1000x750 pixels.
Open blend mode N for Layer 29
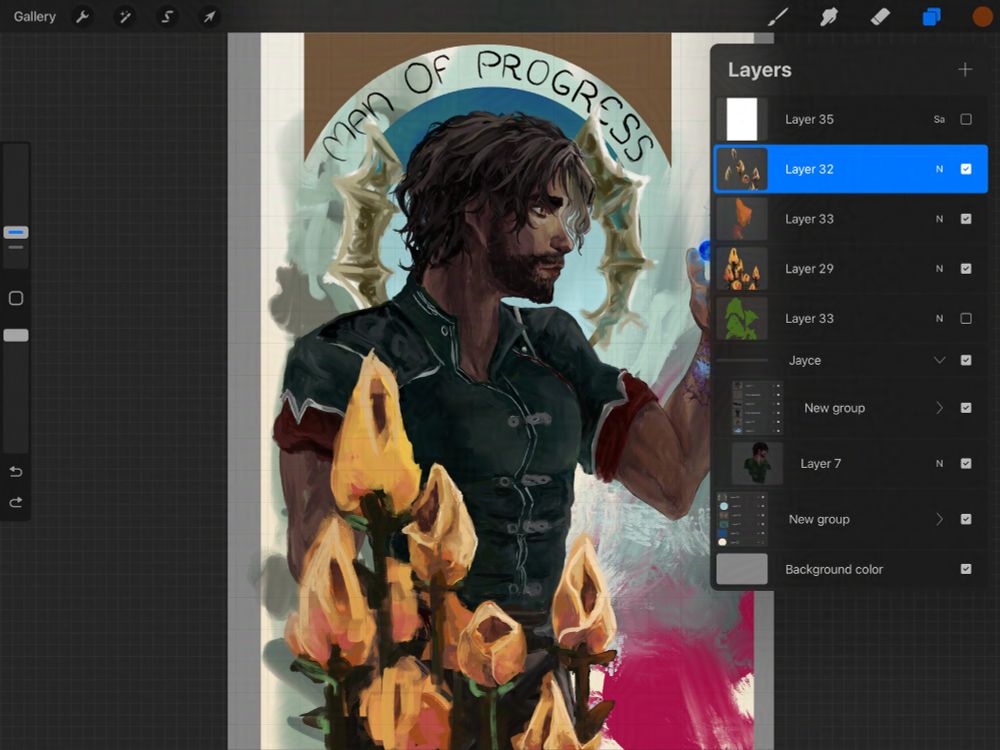(x=939, y=268)
